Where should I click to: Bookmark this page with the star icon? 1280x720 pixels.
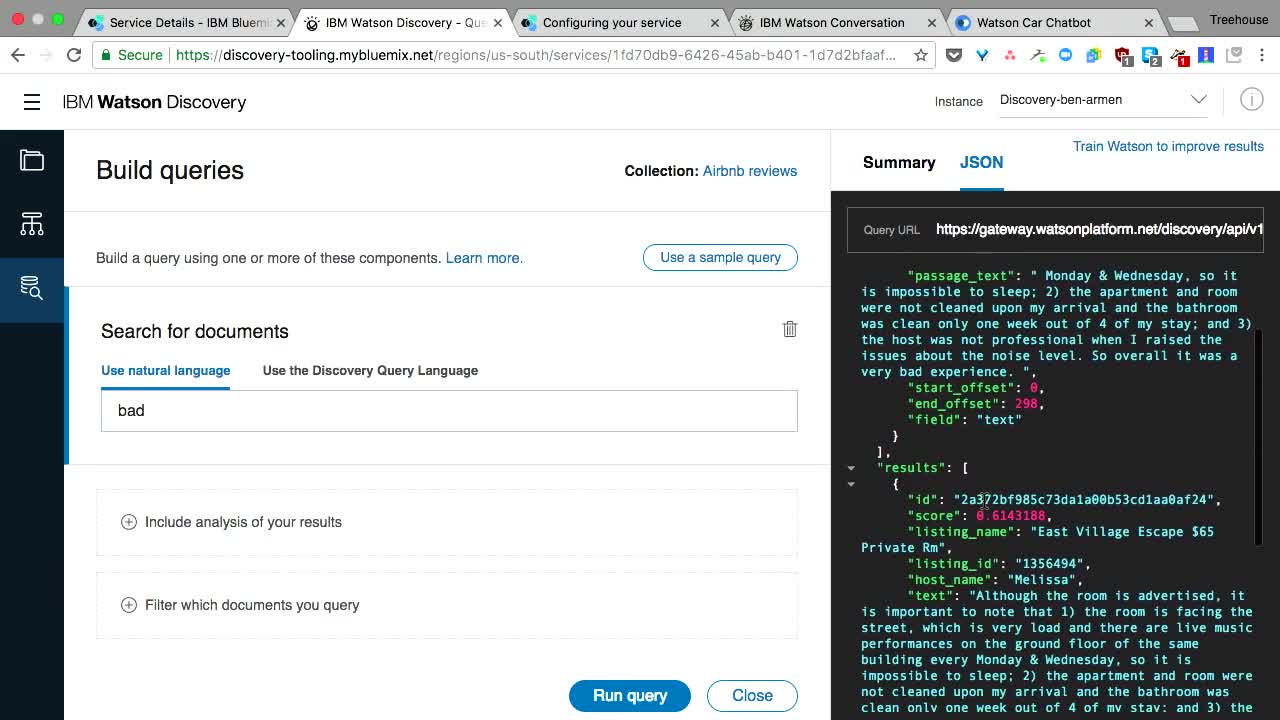[x=921, y=55]
